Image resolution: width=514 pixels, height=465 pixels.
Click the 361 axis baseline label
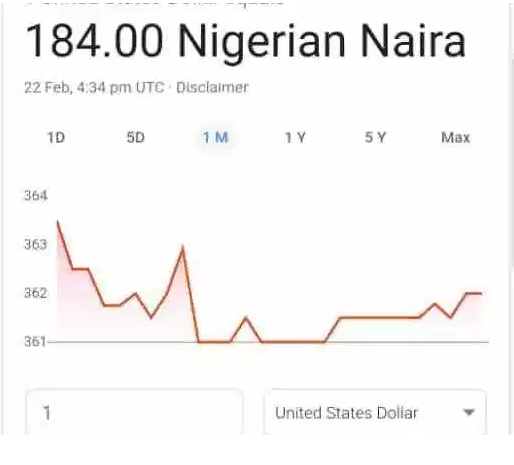(x=35, y=341)
